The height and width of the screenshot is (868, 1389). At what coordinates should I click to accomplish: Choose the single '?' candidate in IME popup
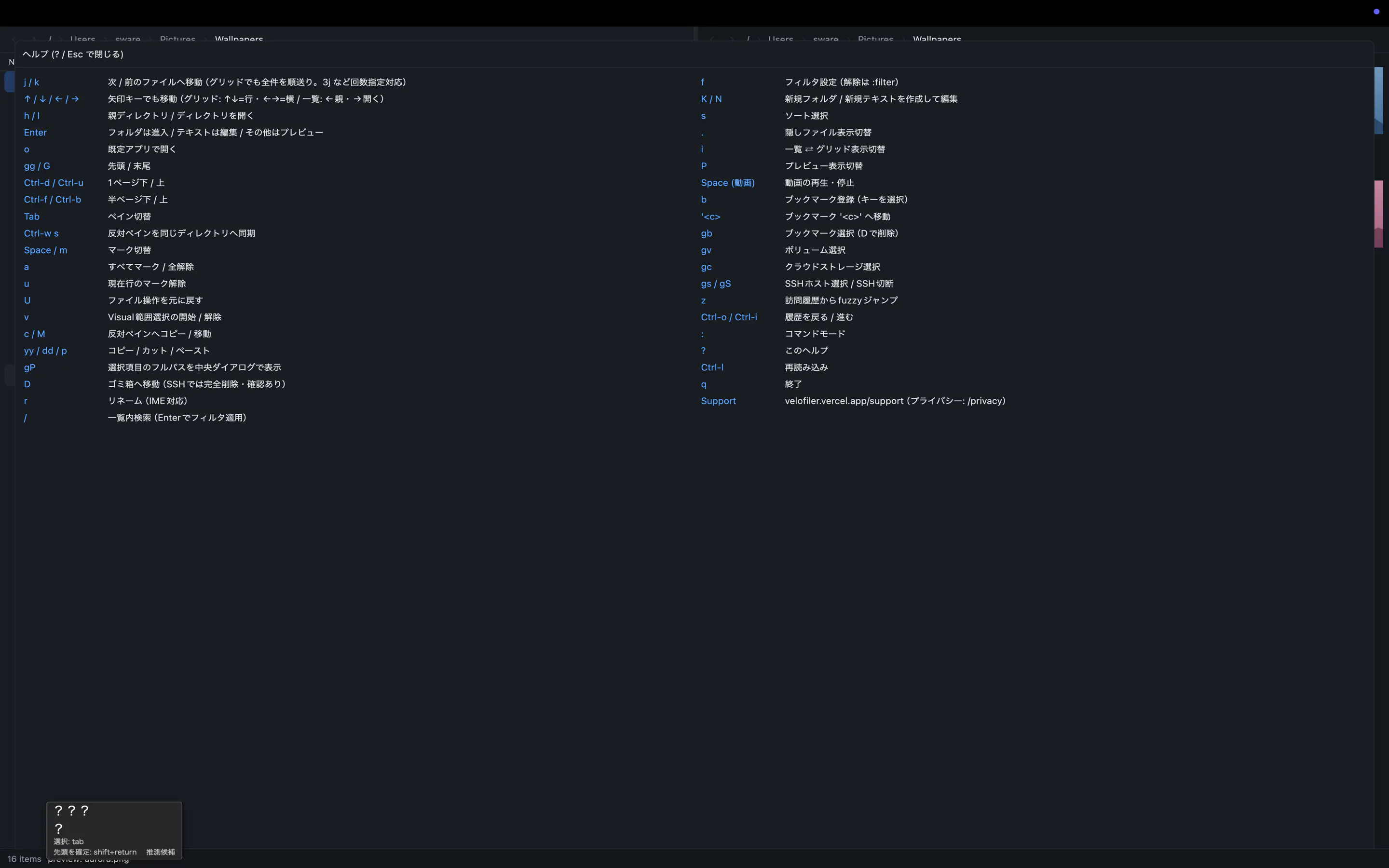(x=58, y=828)
